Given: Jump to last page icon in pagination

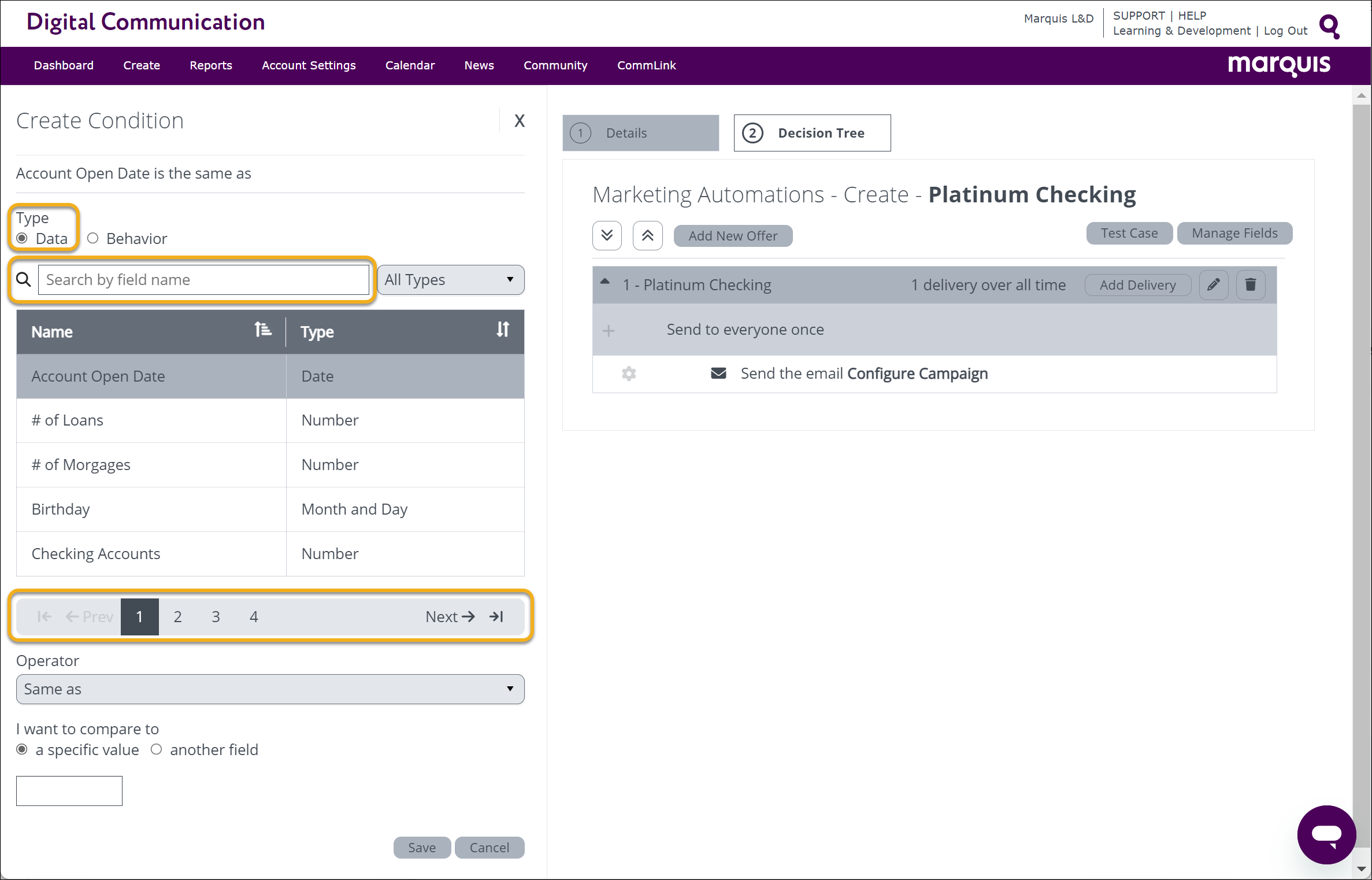Looking at the screenshot, I should 496,616.
